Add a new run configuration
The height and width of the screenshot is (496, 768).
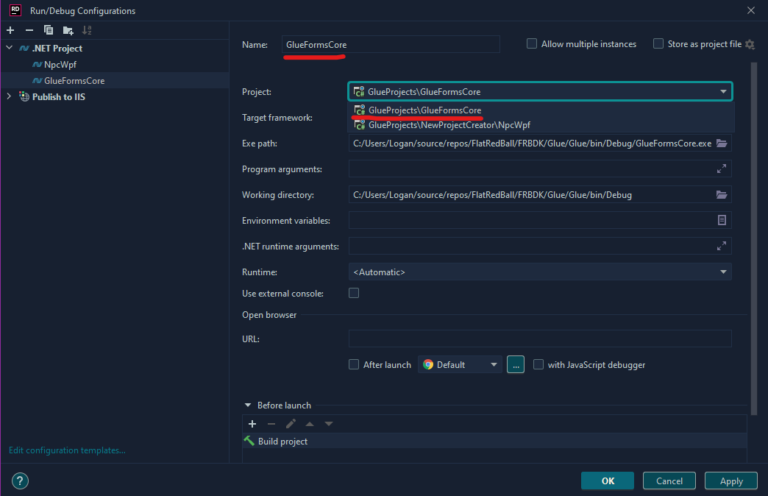tap(10, 30)
